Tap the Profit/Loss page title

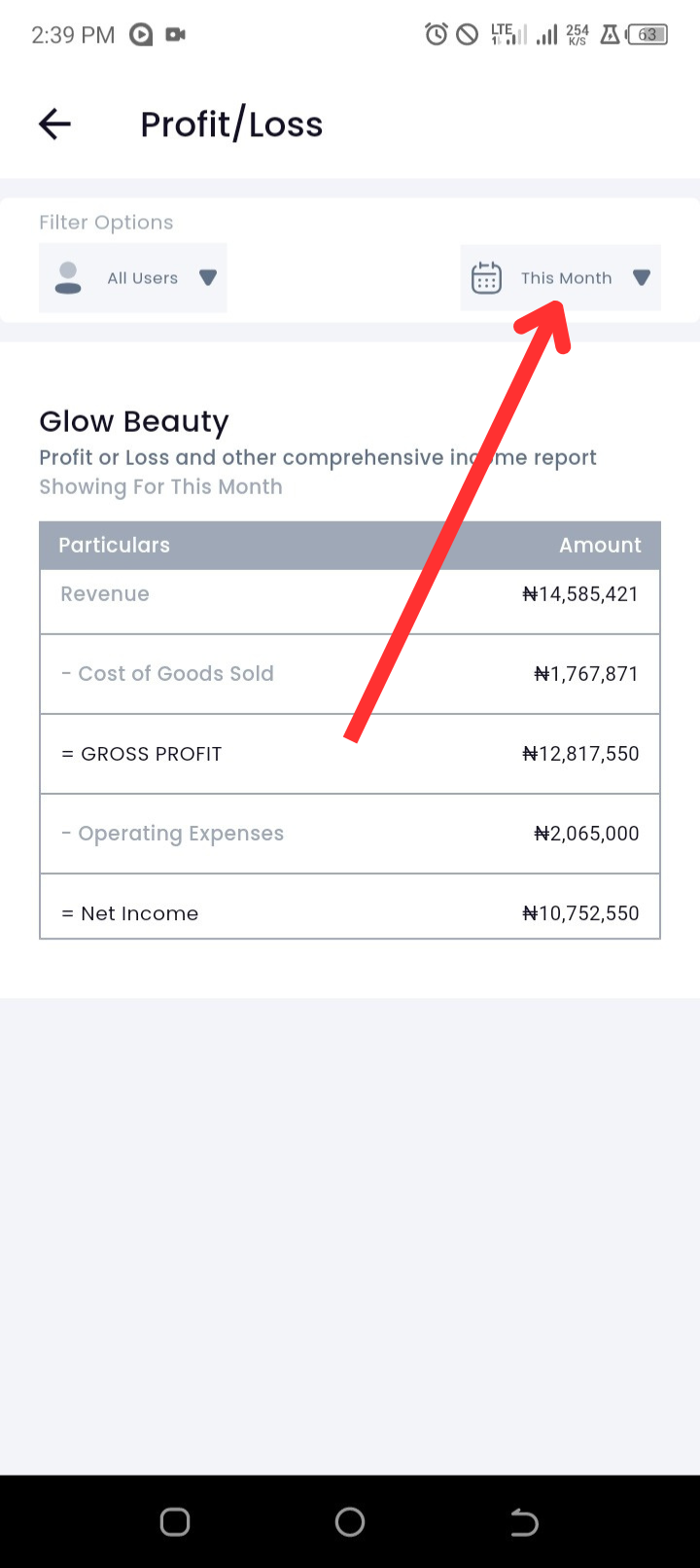[231, 125]
